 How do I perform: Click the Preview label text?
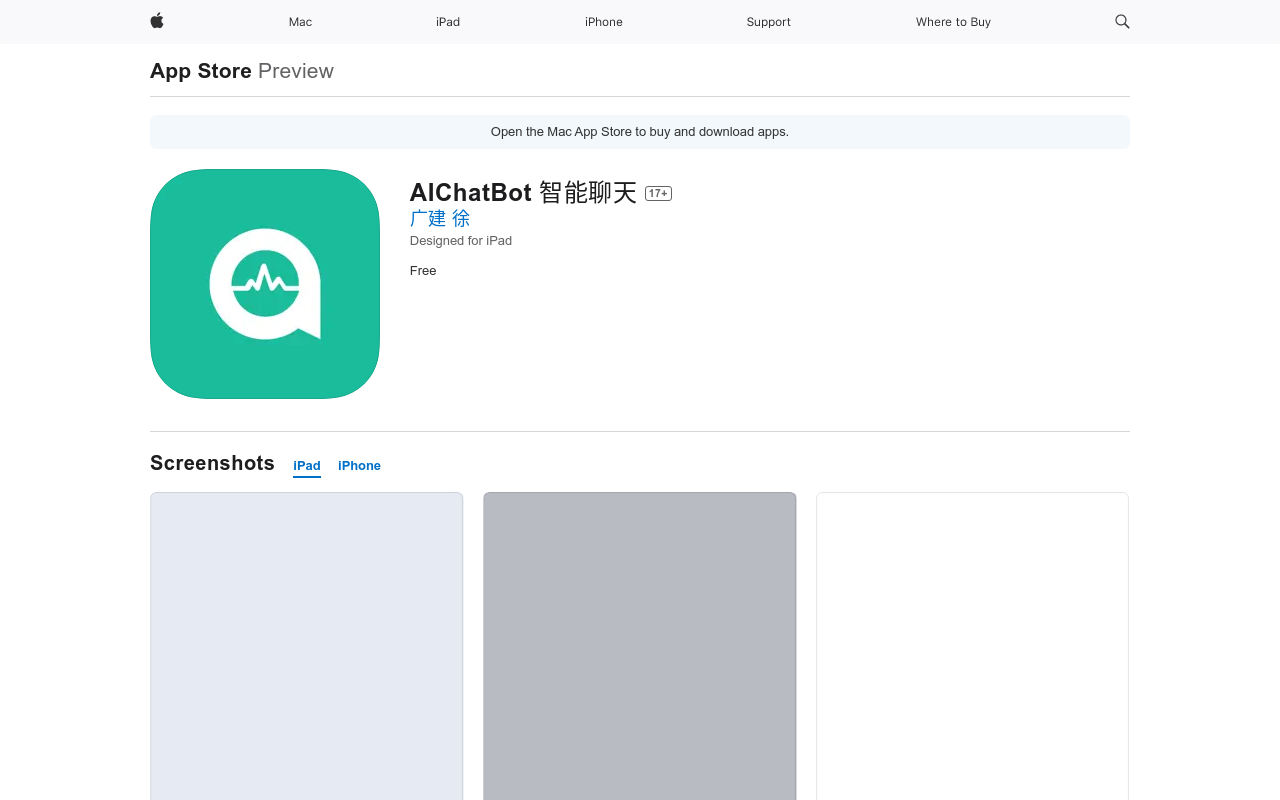tap(296, 71)
